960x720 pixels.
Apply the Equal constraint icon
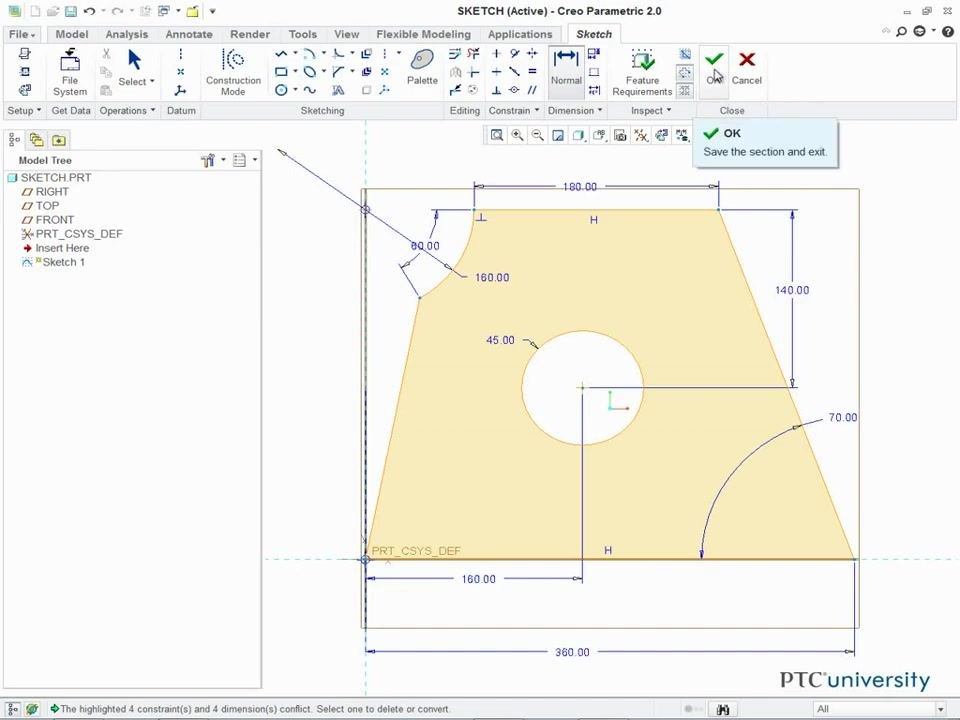[532, 72]
